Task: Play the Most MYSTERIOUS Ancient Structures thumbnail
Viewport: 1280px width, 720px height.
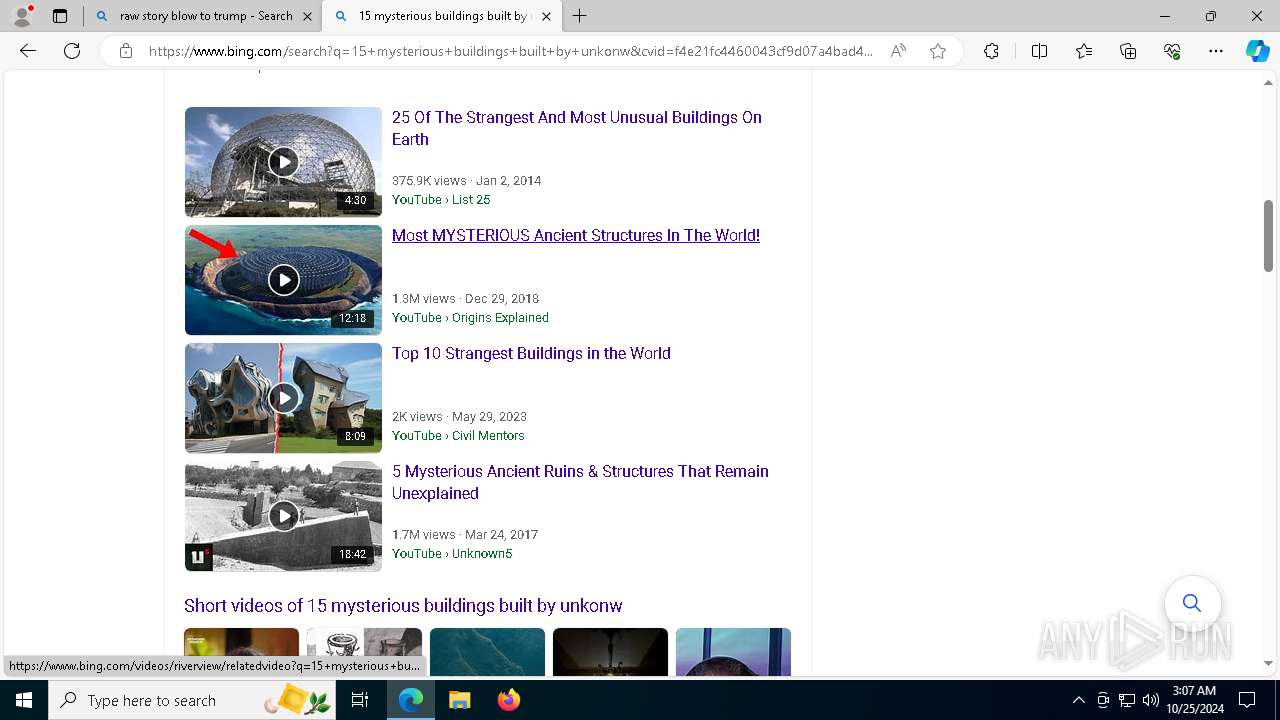Action: [x=283, y=280]
